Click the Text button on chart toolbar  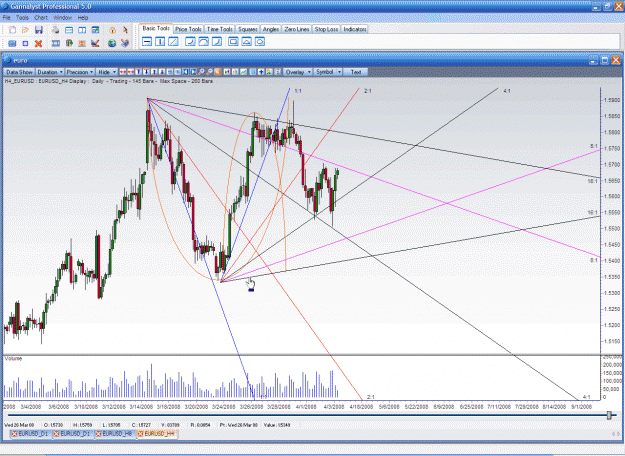coord(356,72)
